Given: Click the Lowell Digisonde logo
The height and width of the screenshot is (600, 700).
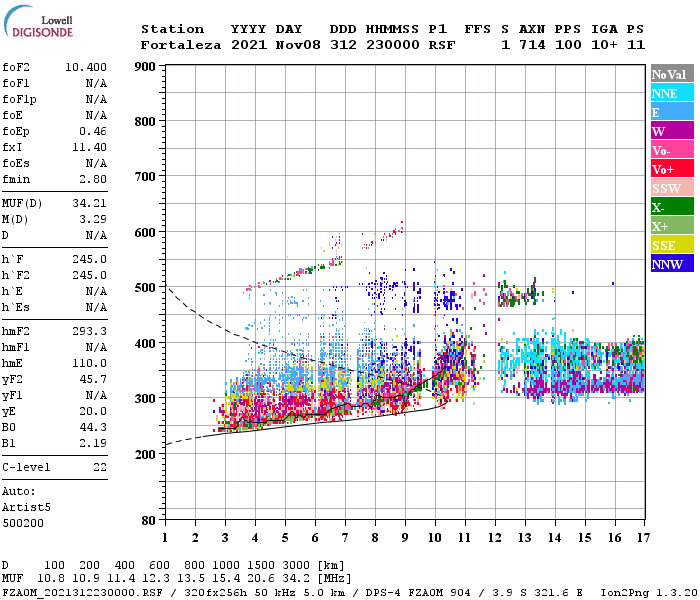Looking at the screenshot, I should (38, 21).
